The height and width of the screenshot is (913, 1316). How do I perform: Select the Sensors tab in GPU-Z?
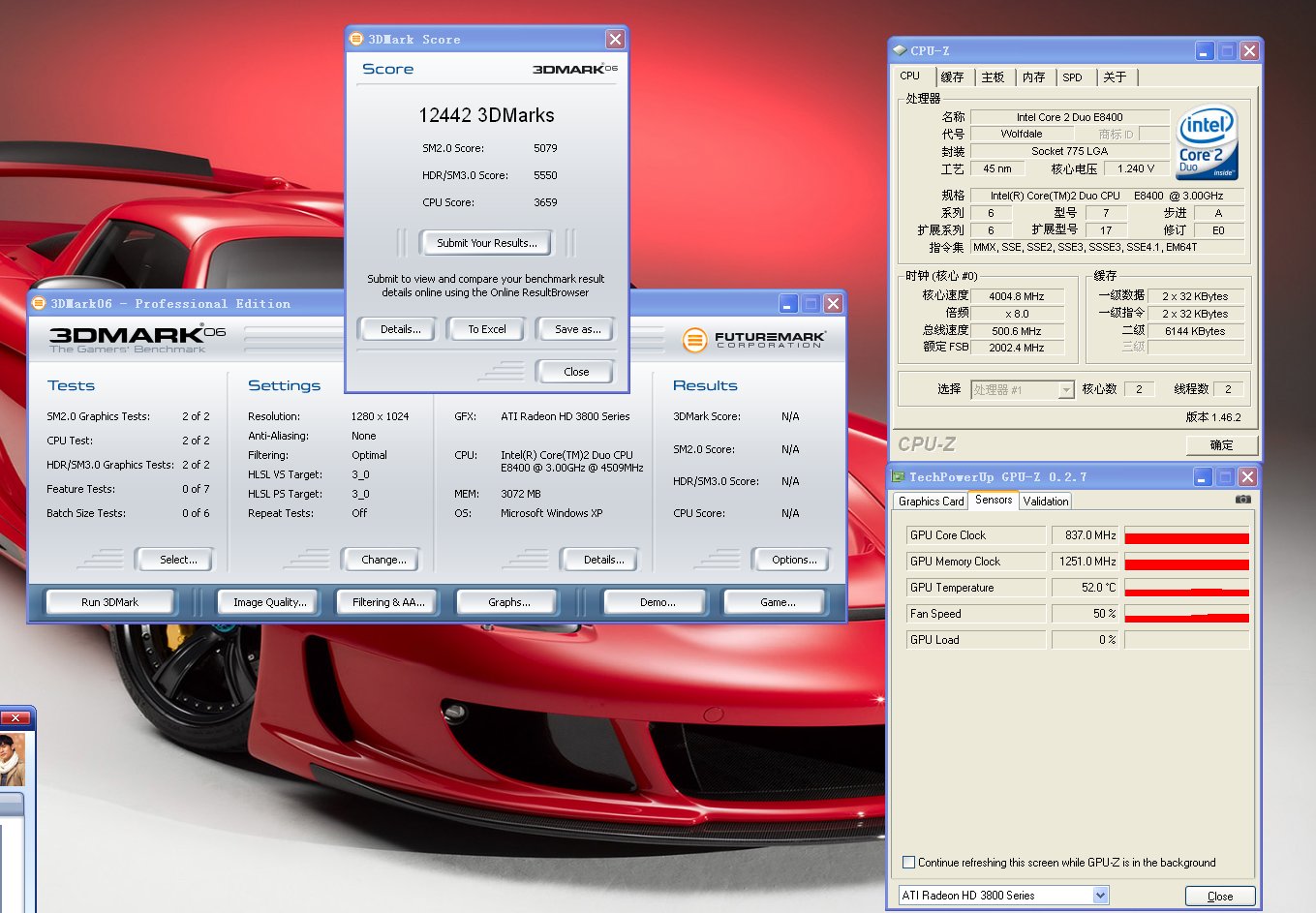coord(994,500)
